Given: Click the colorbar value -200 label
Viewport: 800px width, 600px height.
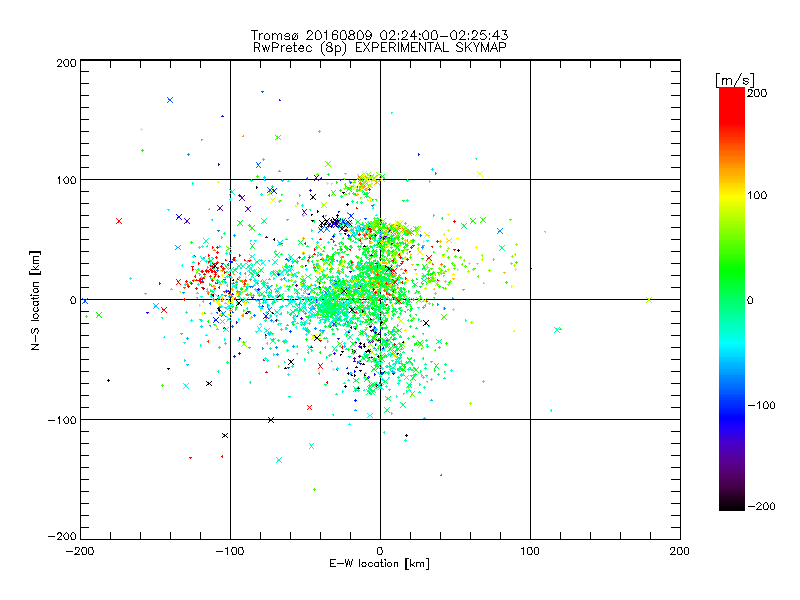Looking at the screenshot, I should [761, 506].
